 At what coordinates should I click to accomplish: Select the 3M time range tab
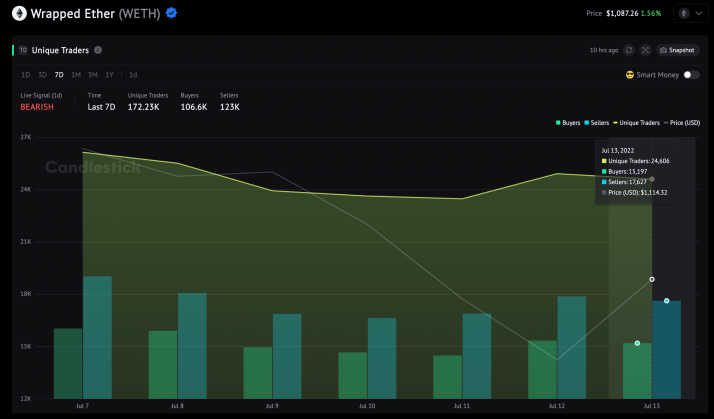point(92,75)
